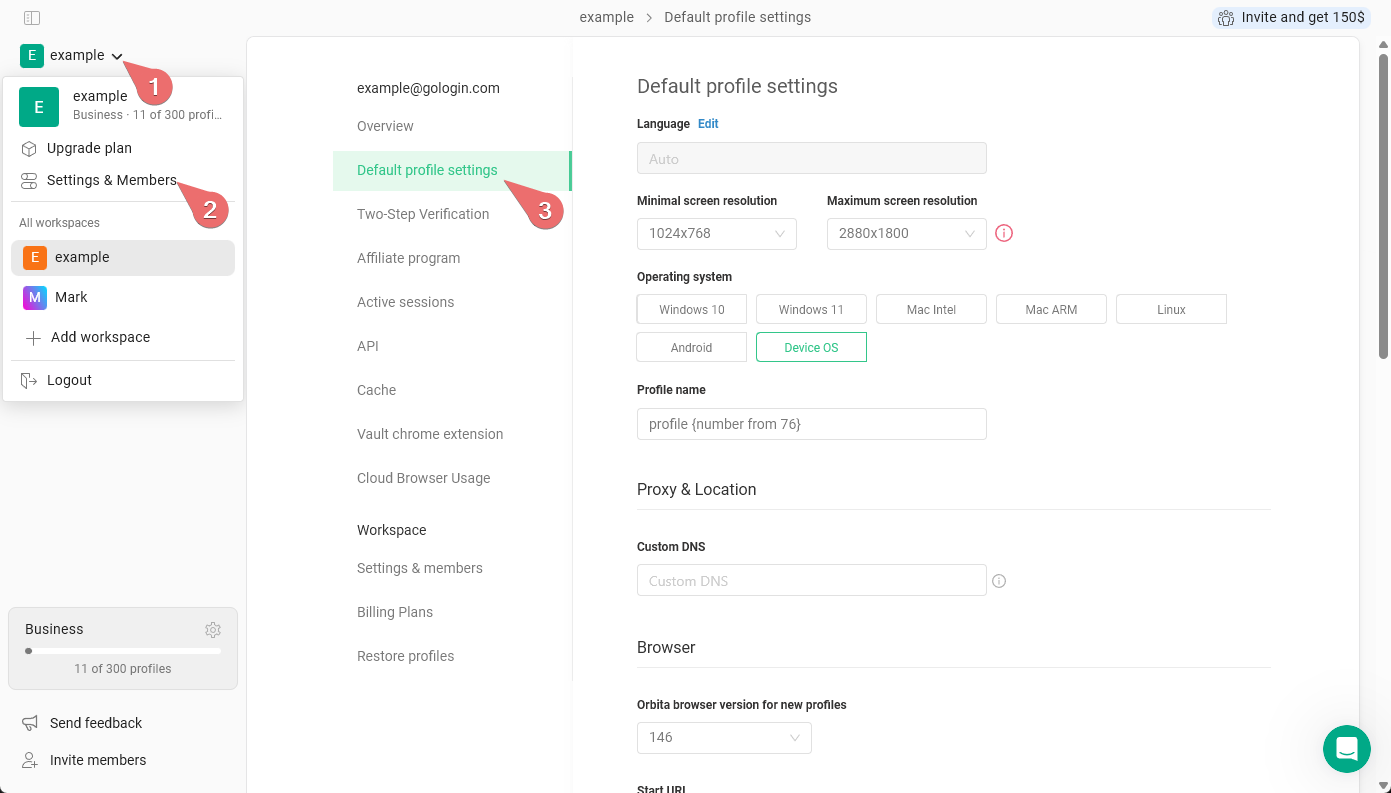Open the Vault chrome extension section
This screenshot has width=1391, height=793.
pyautogui.click(x=430, y=435)
